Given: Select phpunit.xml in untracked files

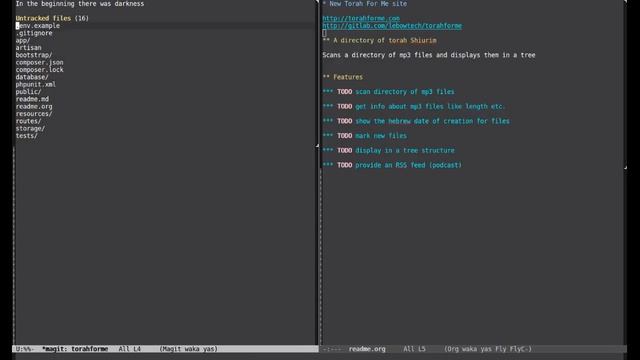Looking at the screenshot, I should tap(36, 84).
